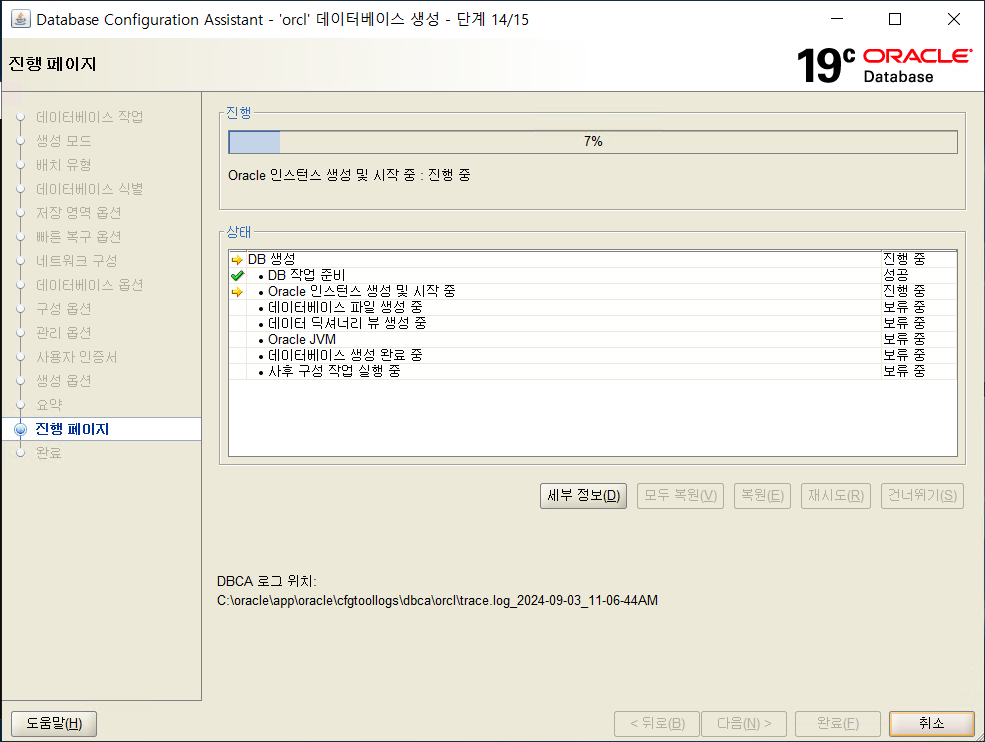
Task: Select 데이터베이스 작업 step in sidebar
Action: point(89,117)
